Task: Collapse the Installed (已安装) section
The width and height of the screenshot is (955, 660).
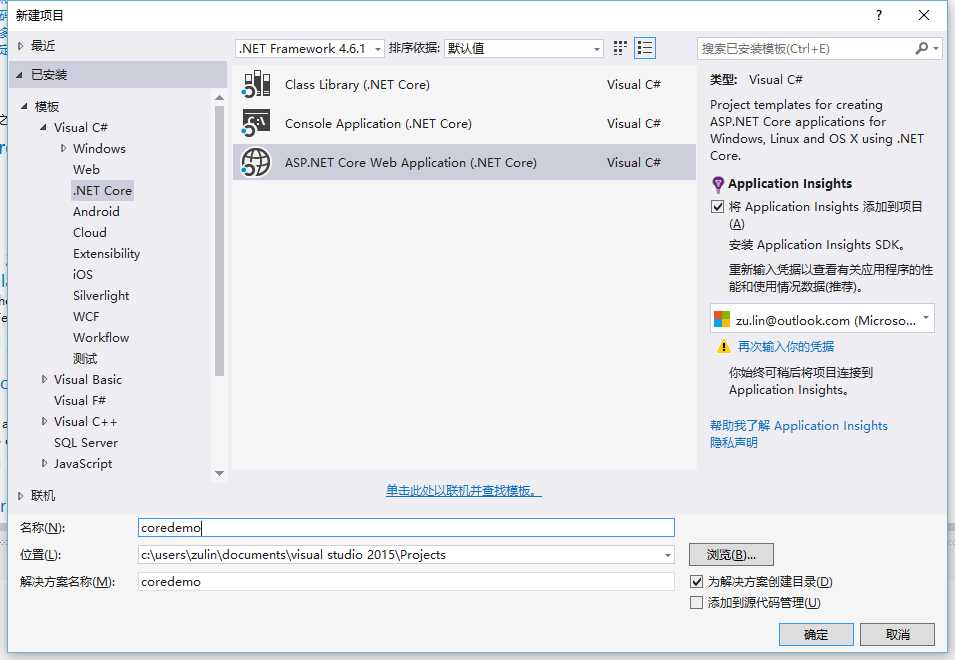Action: tap(19, 75)
